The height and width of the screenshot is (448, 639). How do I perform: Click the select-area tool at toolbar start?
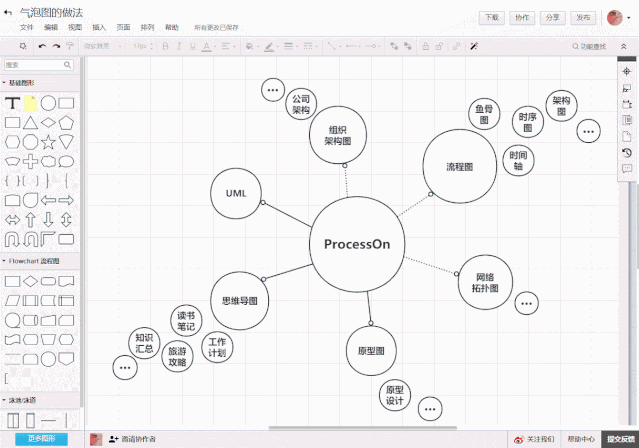pyautogui.click(x=23, y=46)
